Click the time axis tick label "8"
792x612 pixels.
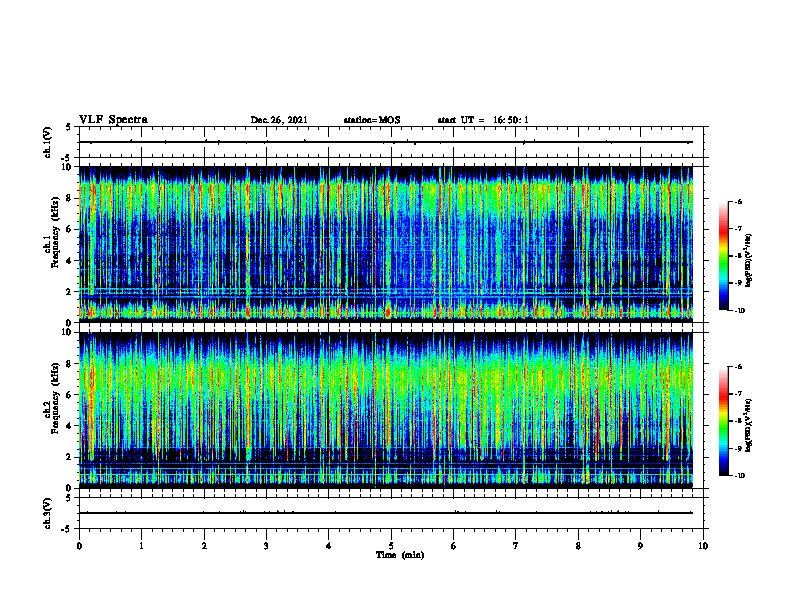(578, 546)
